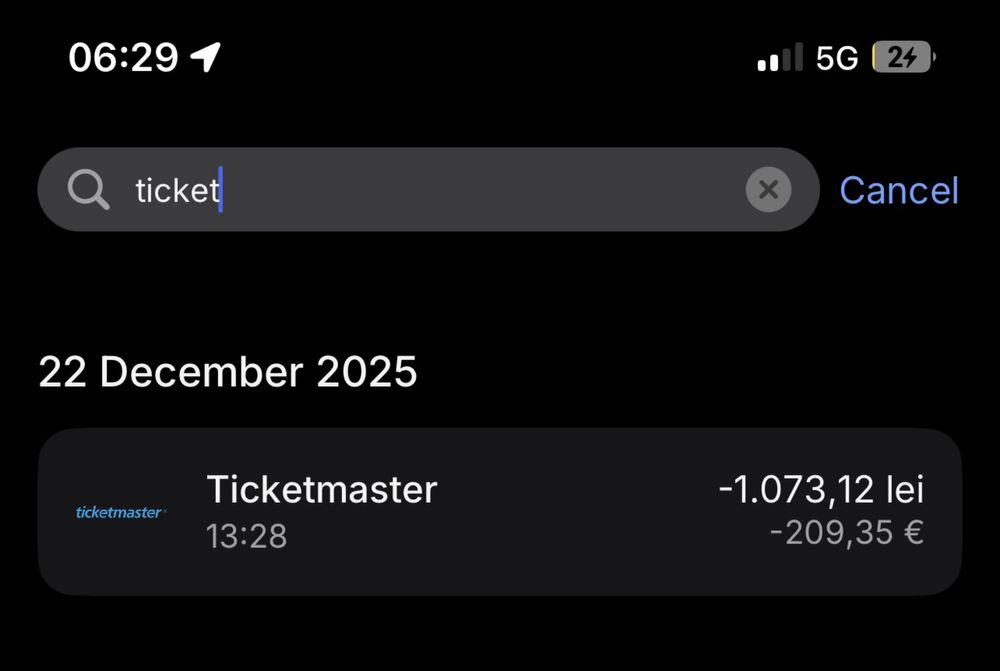
Task: Tap the location arrow in the status bar
Action: point(206,58)
